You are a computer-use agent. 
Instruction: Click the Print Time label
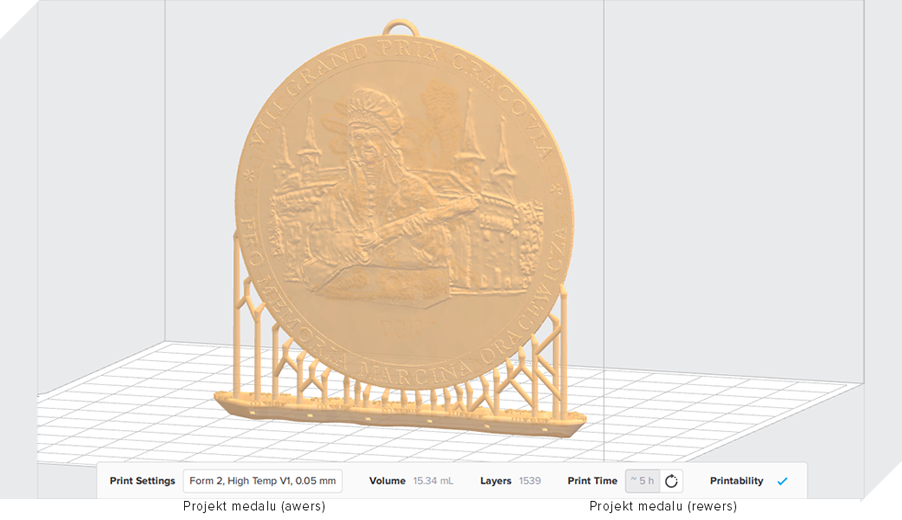pos(592,481)
